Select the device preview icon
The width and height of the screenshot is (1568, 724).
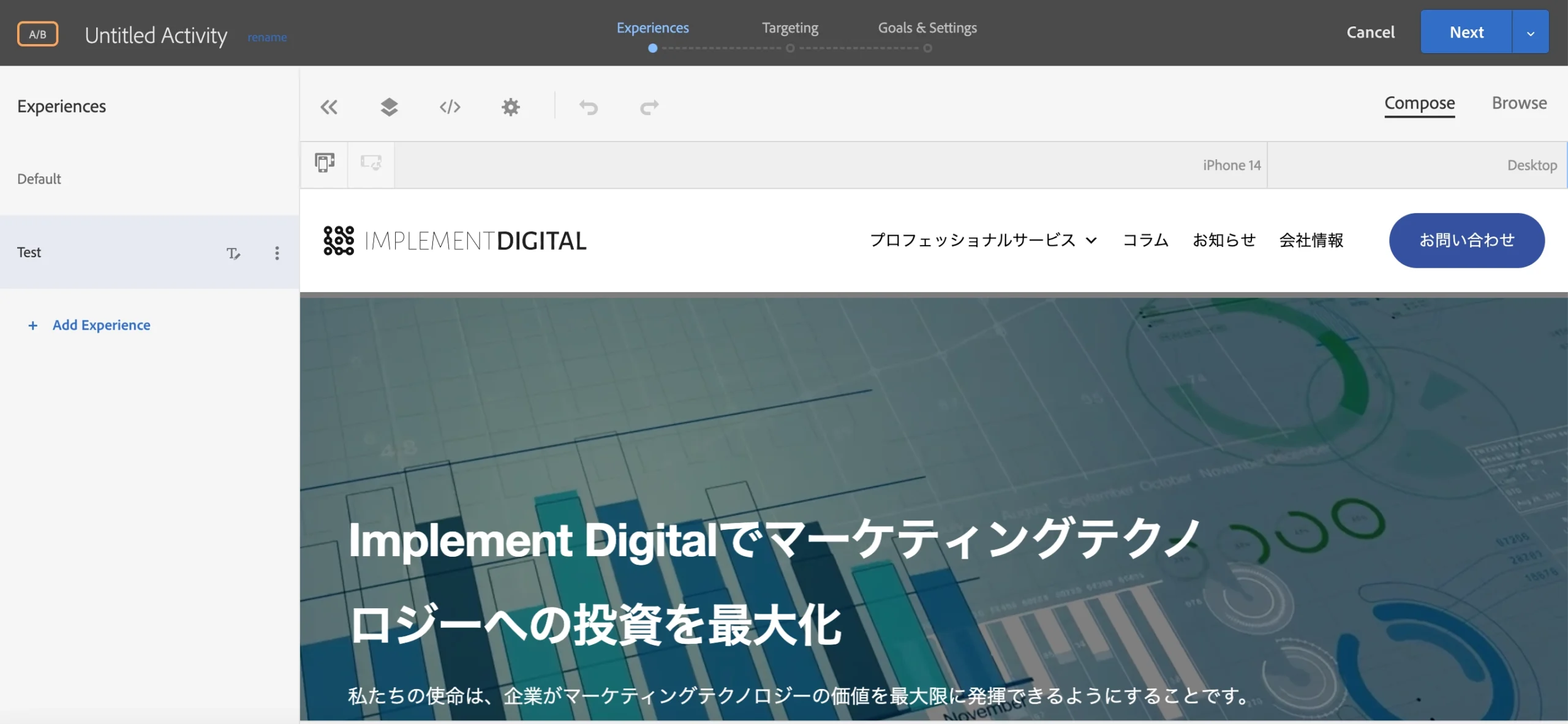coord(324,163)
